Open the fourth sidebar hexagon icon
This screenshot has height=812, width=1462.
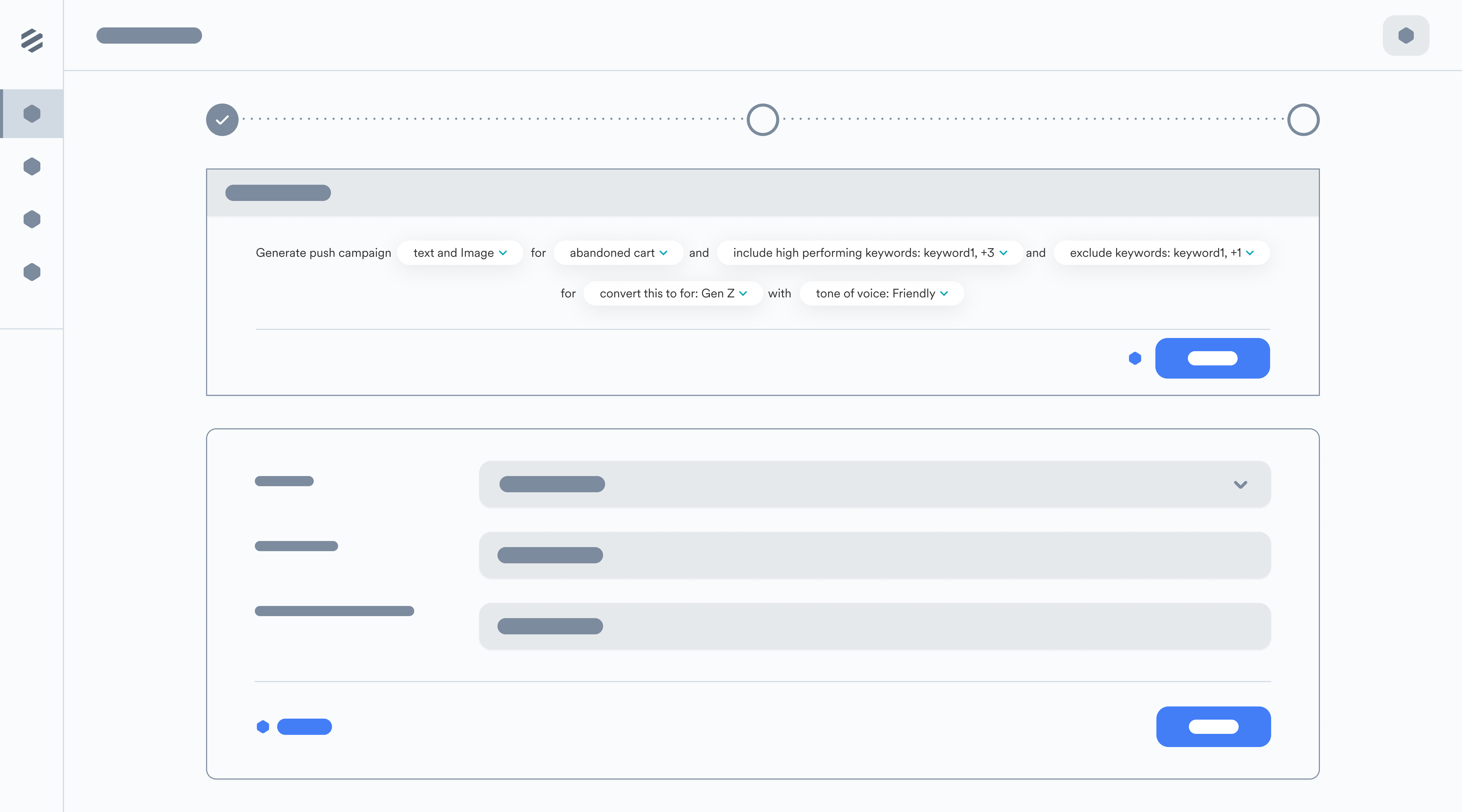tap(32, 272)
